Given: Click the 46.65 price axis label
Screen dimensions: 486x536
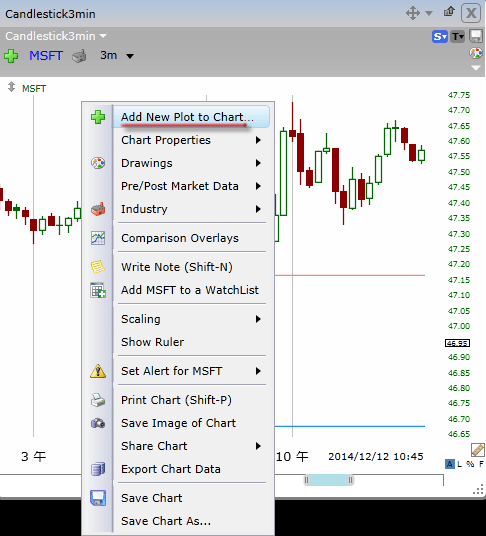Looking at the screenshot, I should pos(459,434).
